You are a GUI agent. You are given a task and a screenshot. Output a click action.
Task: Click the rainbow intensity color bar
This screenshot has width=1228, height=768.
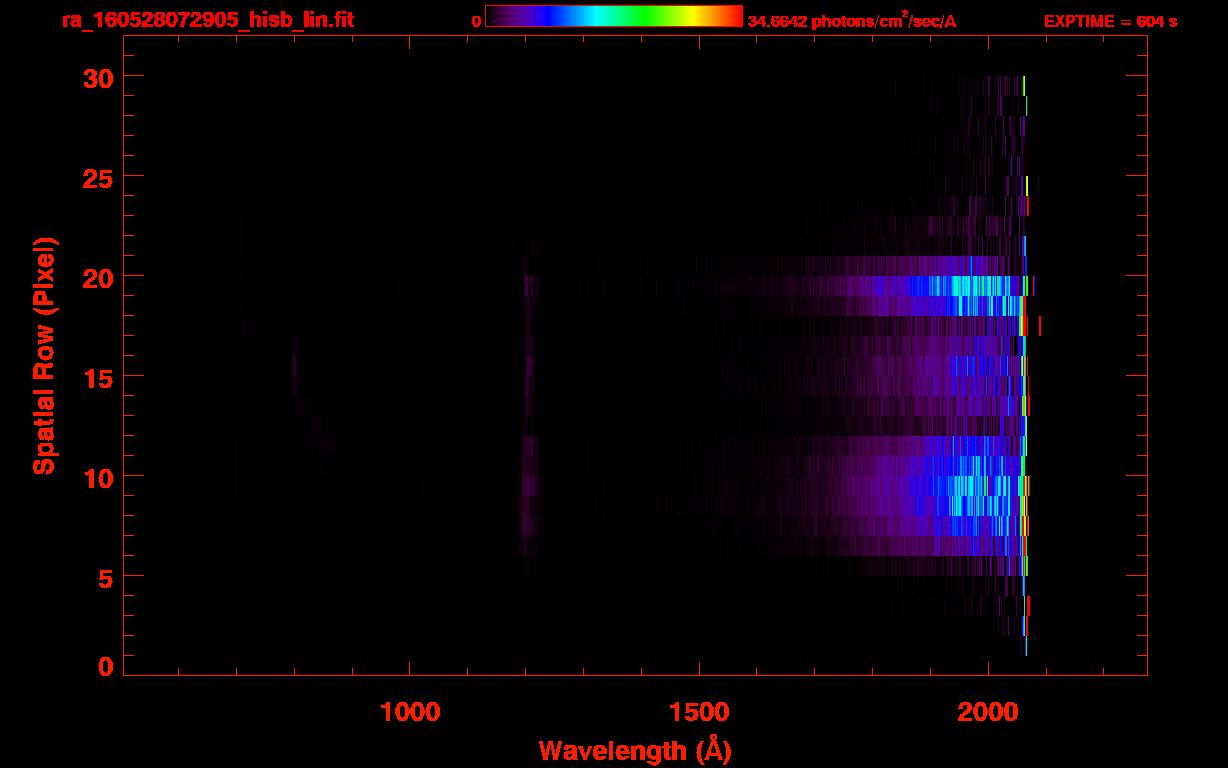click(614, 16)
